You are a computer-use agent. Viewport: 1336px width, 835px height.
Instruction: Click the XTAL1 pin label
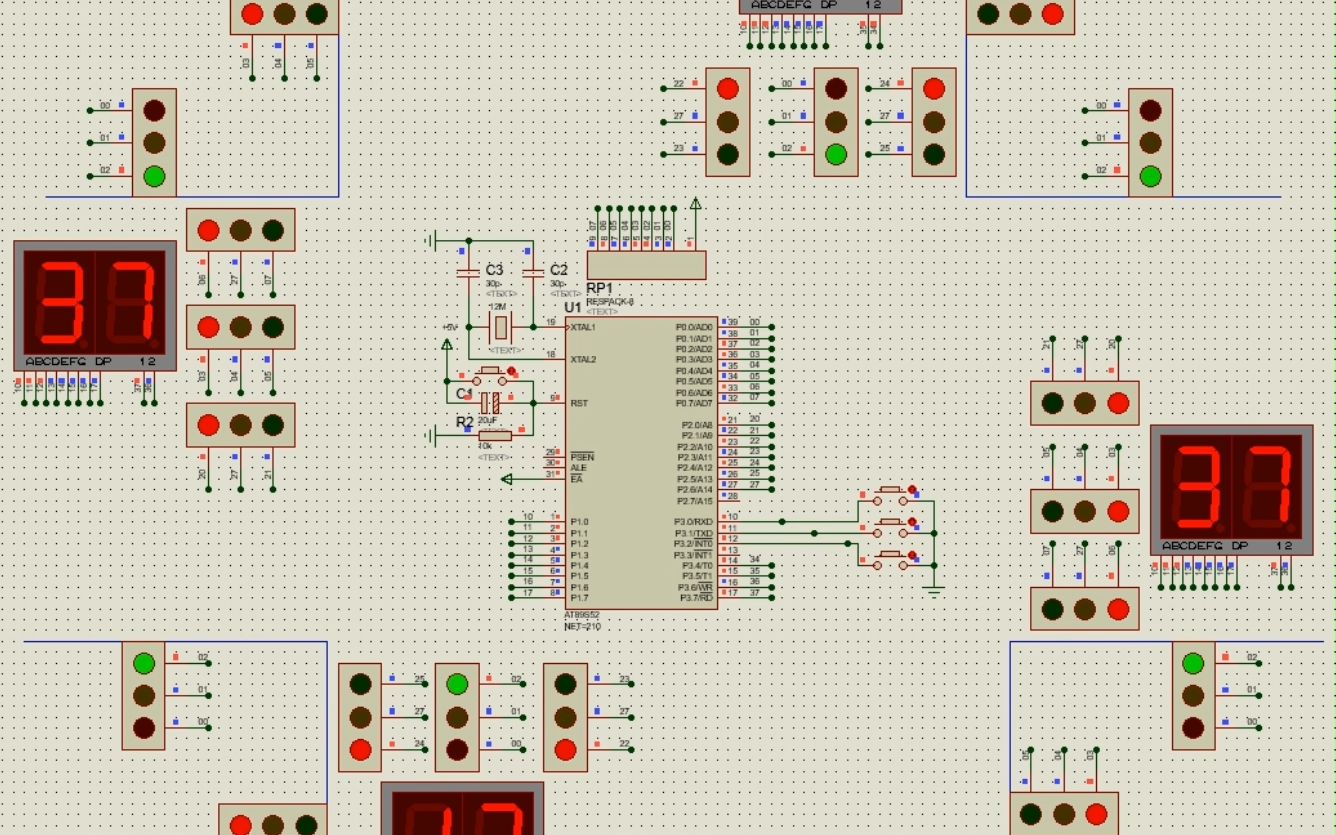583,327
